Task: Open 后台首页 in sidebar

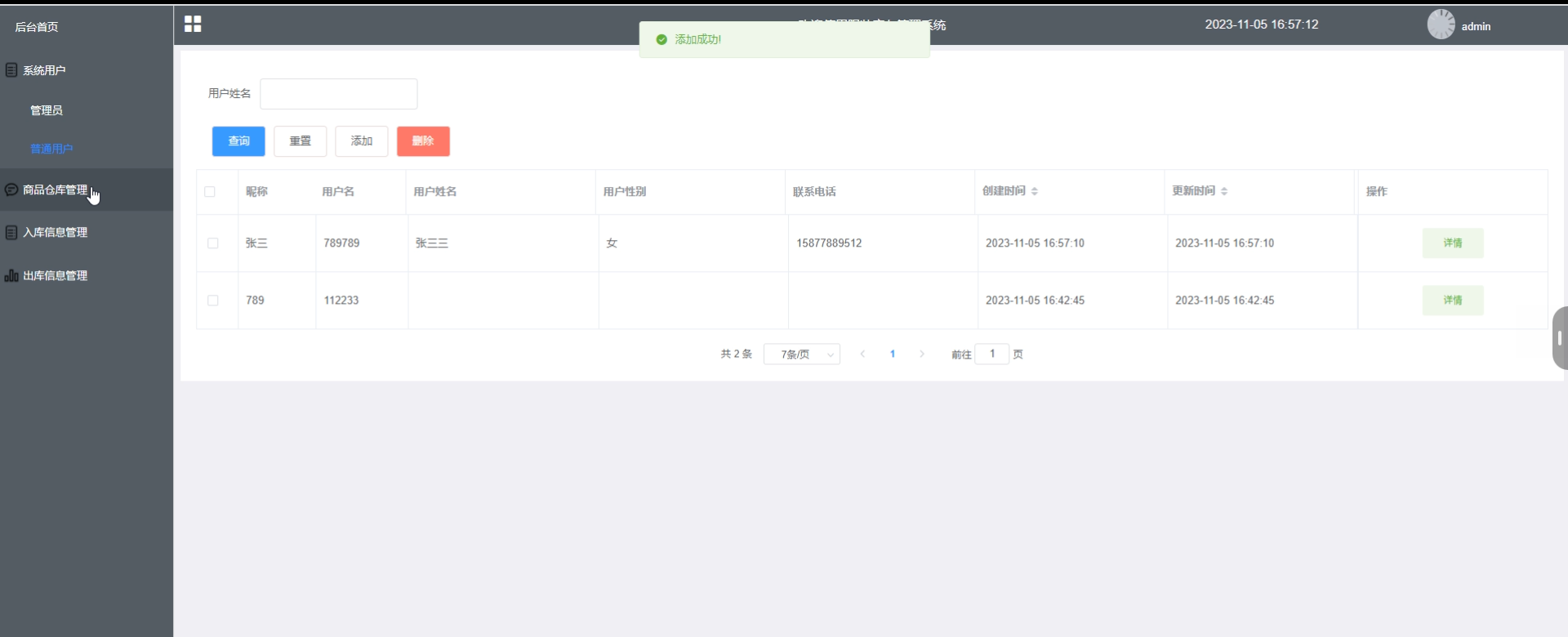Action: coord(37,27)
